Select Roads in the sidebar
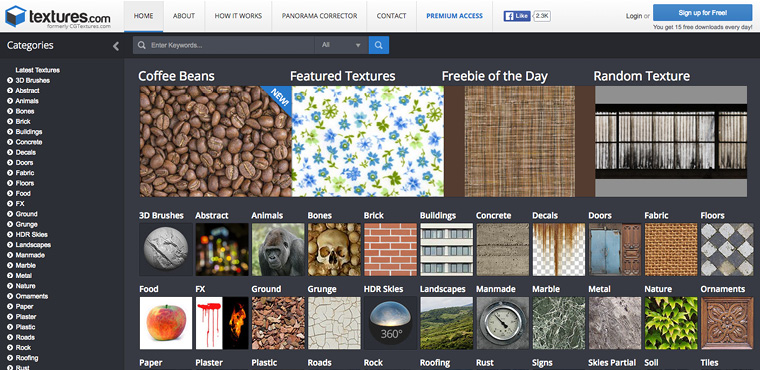This screenshot has height=370, width=760. (x=25, y=338)
